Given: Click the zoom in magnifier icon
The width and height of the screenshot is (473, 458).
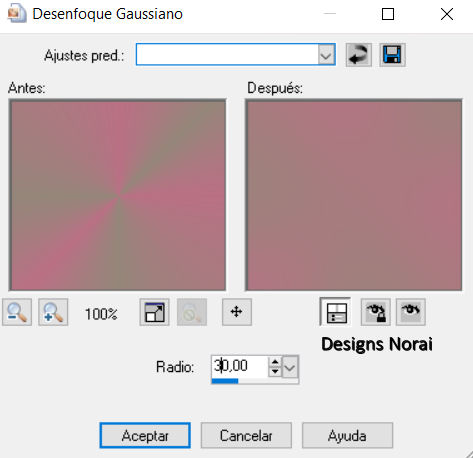Looking at the screenshot, I should coord(53,312).
